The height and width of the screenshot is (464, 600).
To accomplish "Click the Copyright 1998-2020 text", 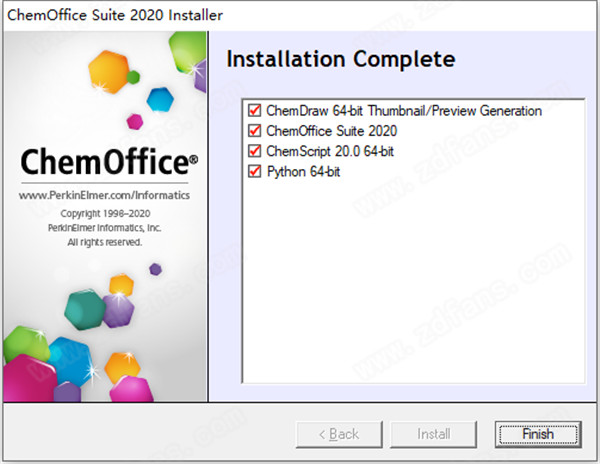I will tap(104, 214).
